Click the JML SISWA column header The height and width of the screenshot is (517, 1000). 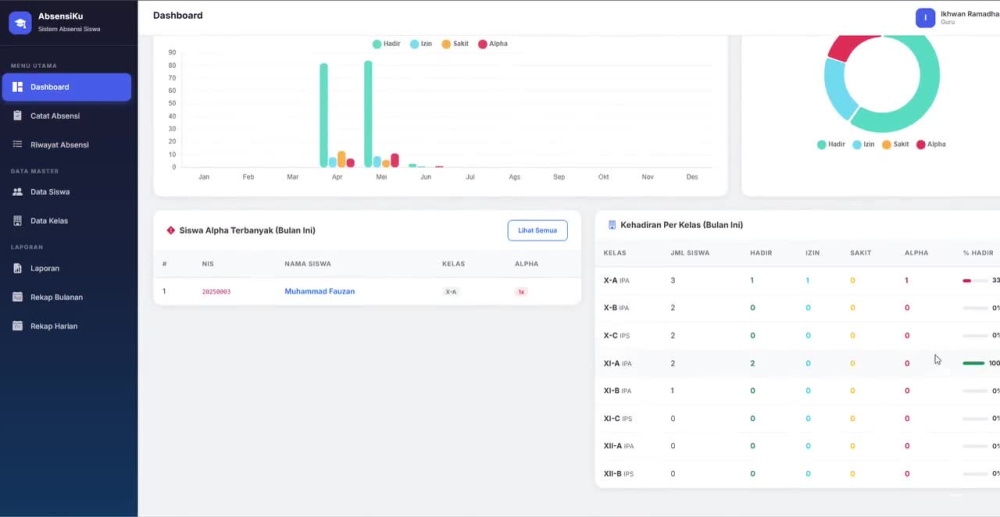coord(690,253)
